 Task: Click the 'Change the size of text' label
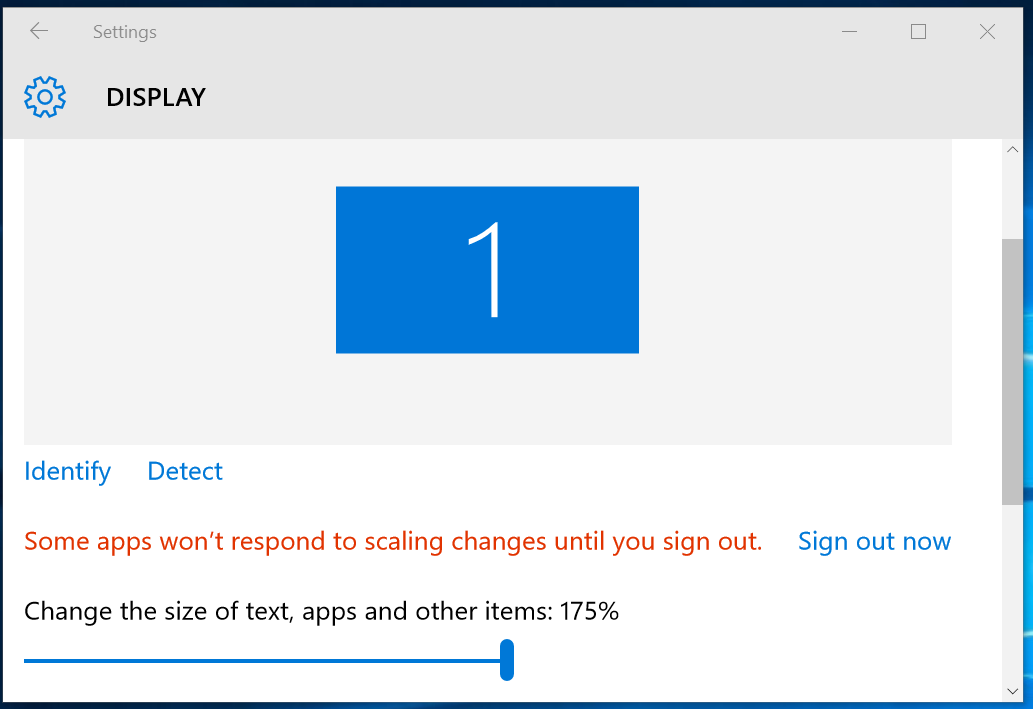[321, 611]
